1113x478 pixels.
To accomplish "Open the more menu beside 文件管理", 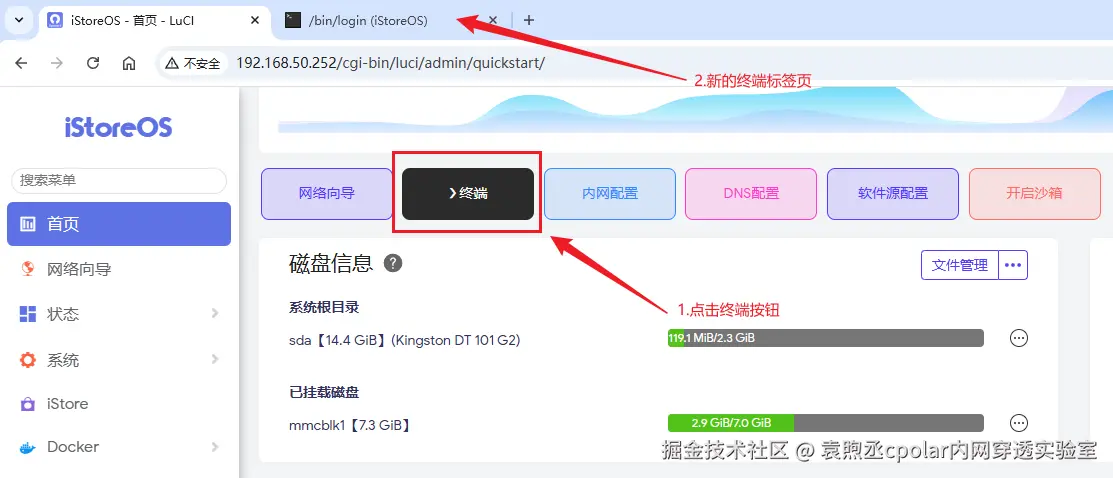I will pos(1013,265).
